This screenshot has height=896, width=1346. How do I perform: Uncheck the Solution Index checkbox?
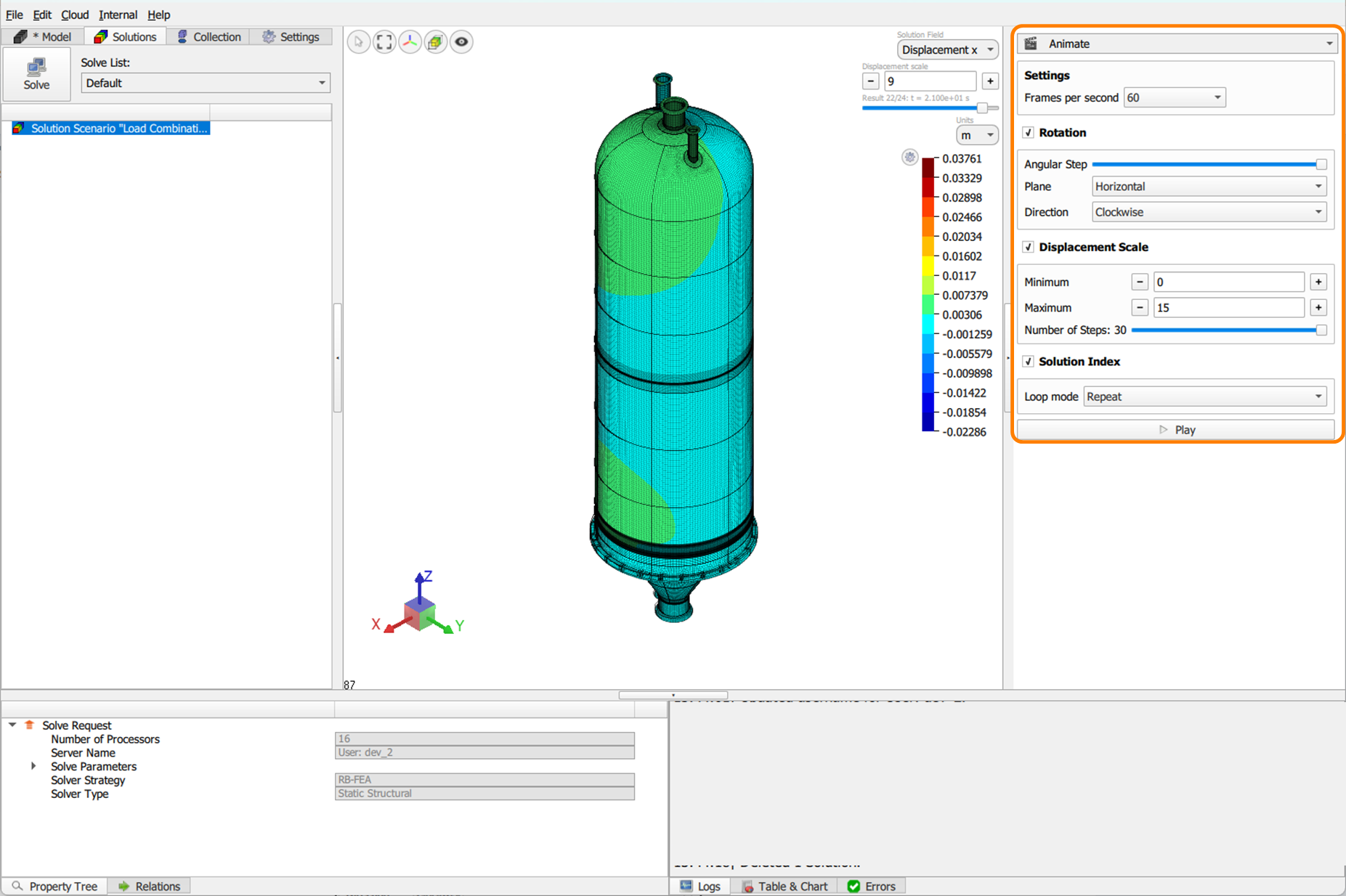[x=1029, y=362]
